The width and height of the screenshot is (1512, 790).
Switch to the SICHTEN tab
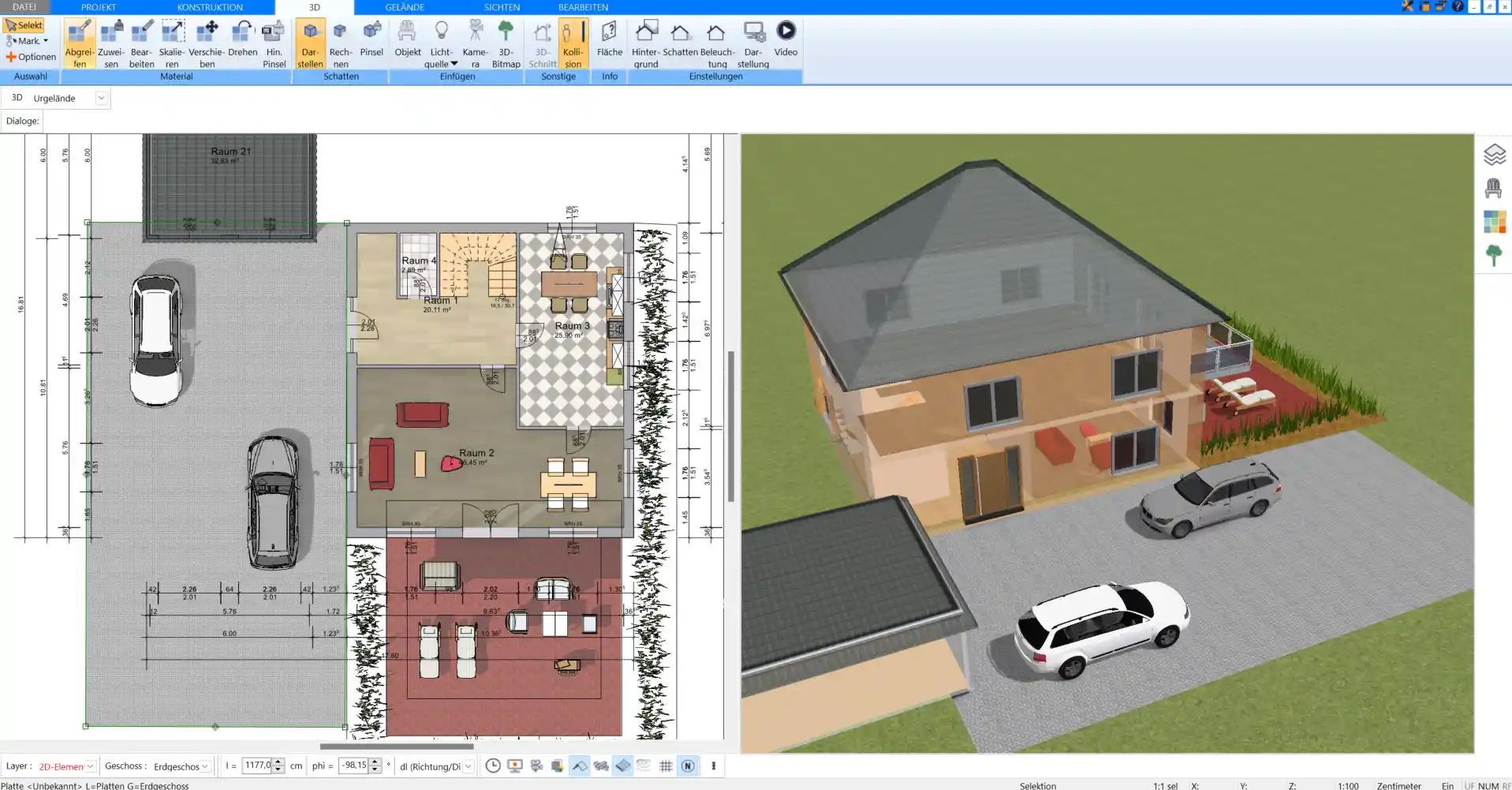click(x=502, y=7)
